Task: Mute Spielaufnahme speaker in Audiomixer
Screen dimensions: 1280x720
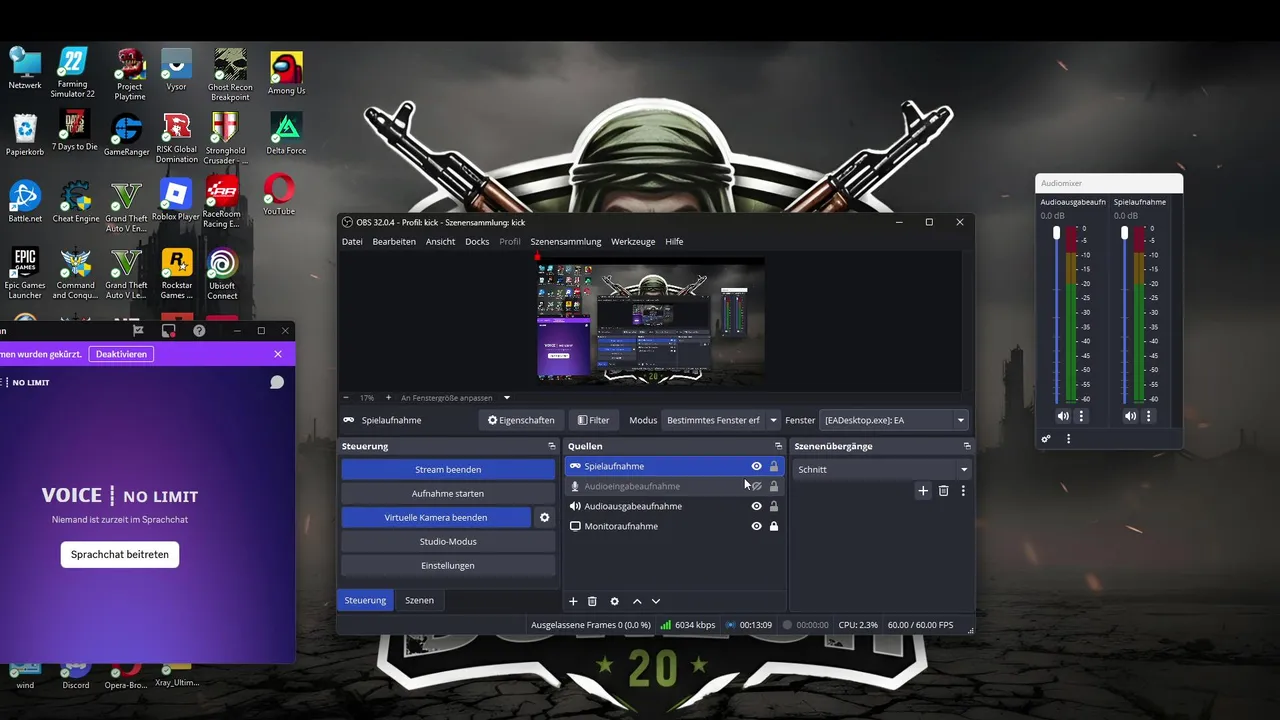Action: (1130, 416)
